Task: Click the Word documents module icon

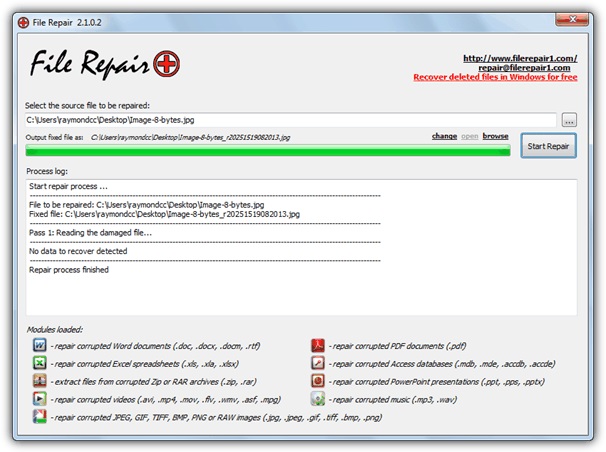Action: 37,345
